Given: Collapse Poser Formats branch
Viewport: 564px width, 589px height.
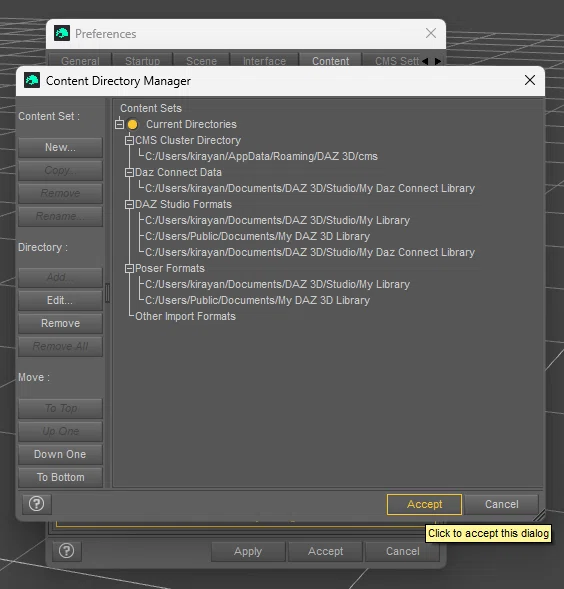Looking at the screenshot, I should (129, 268).
